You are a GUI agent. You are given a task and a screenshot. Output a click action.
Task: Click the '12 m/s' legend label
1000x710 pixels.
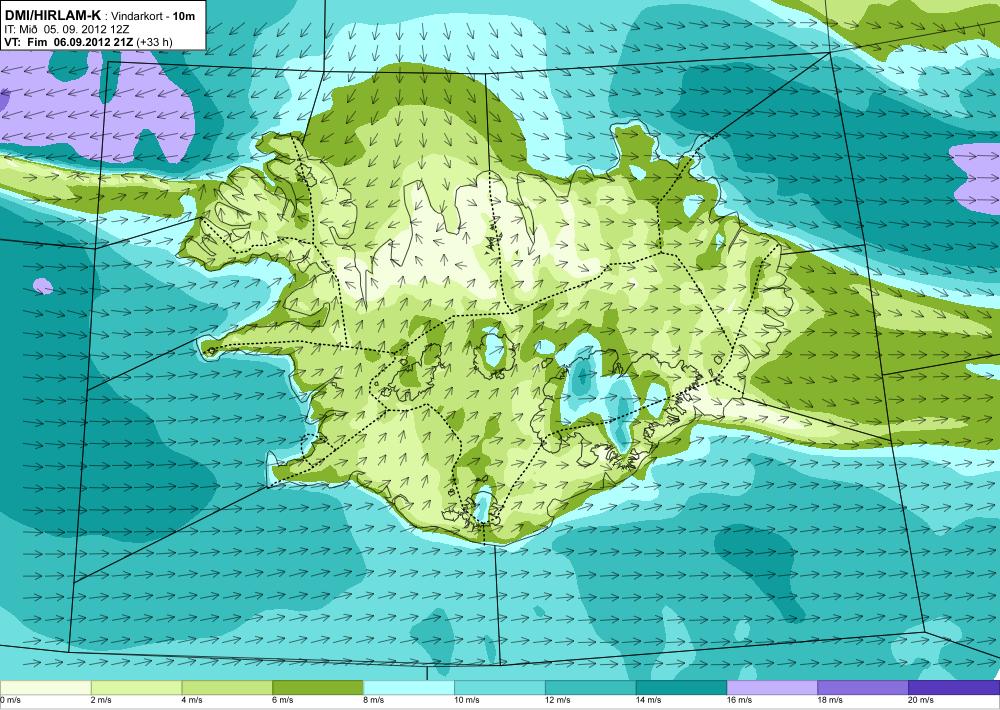click(559, 700)
